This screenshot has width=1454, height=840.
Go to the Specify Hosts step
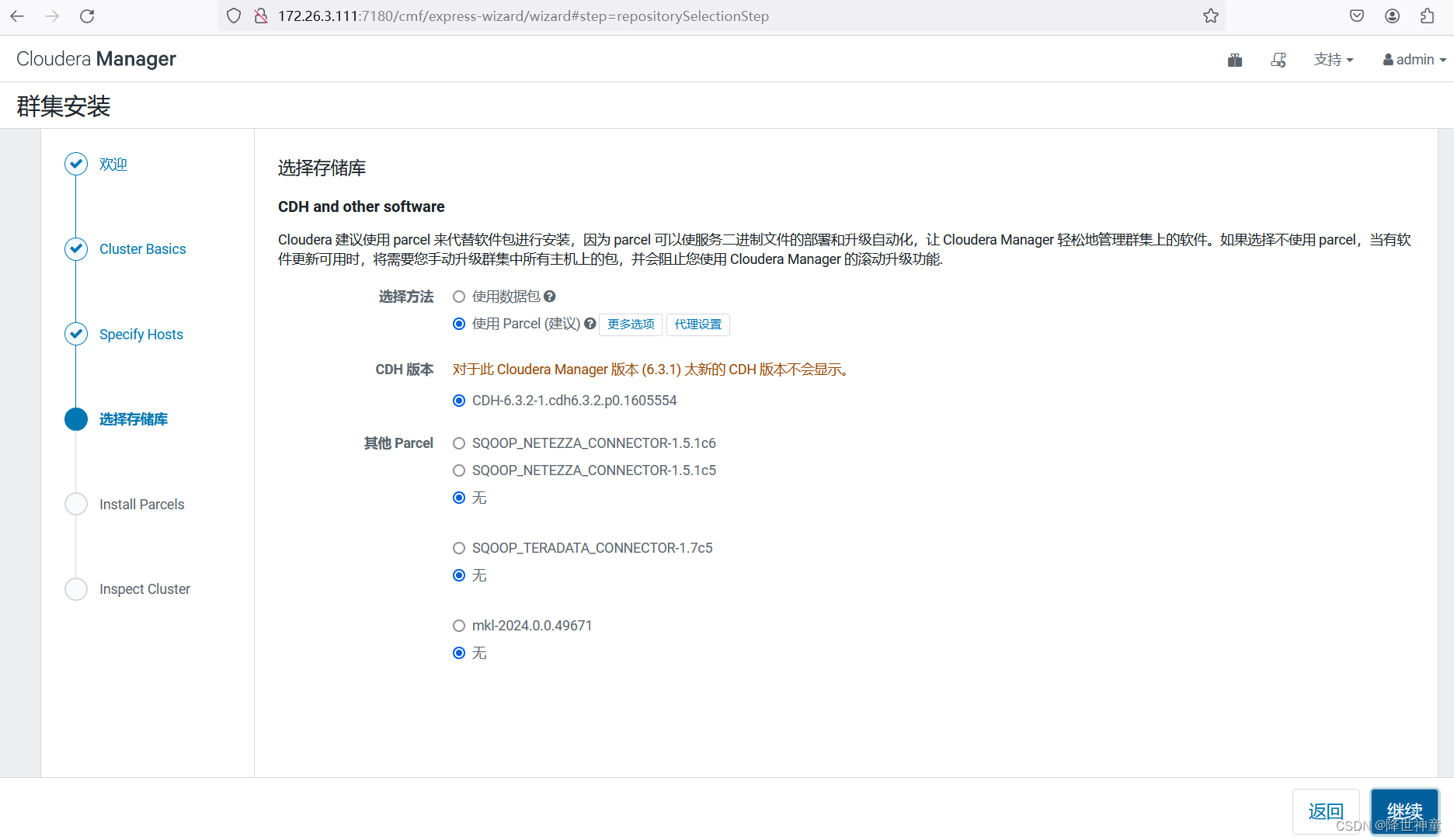point(141,334)
